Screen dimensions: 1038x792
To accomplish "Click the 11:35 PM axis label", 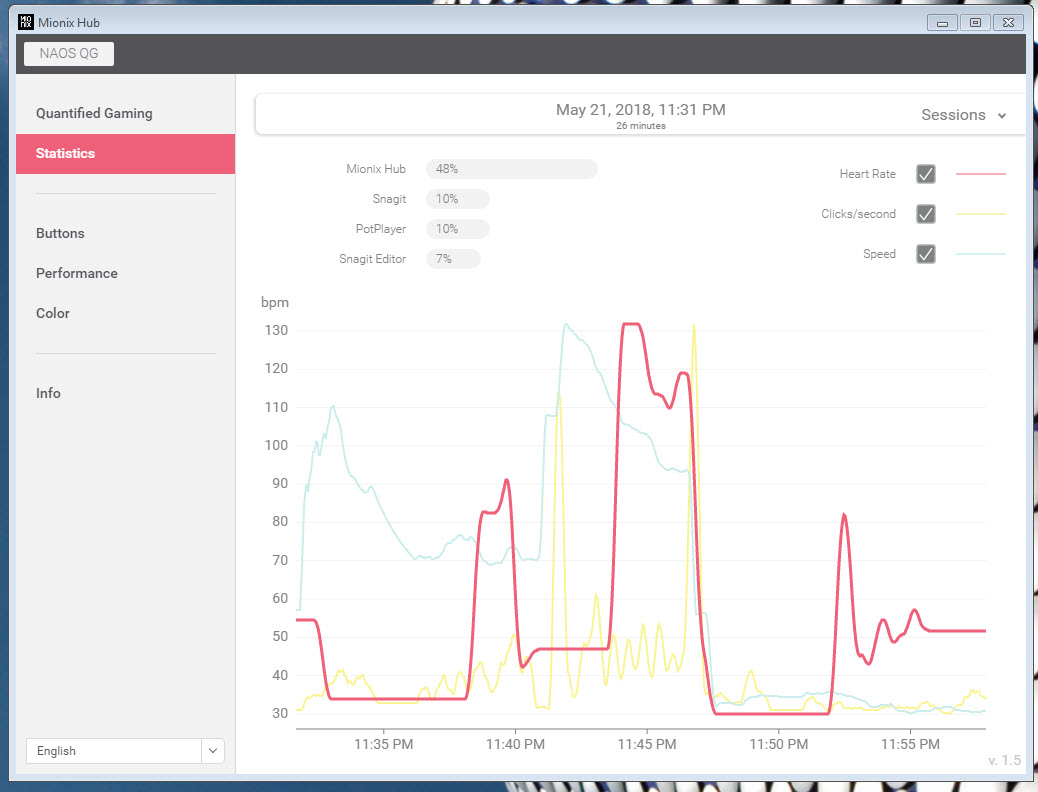I will (x=383, y=744).
